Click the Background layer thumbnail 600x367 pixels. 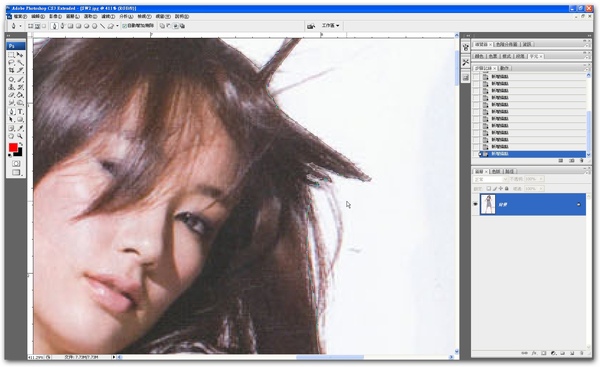point(488,204)
